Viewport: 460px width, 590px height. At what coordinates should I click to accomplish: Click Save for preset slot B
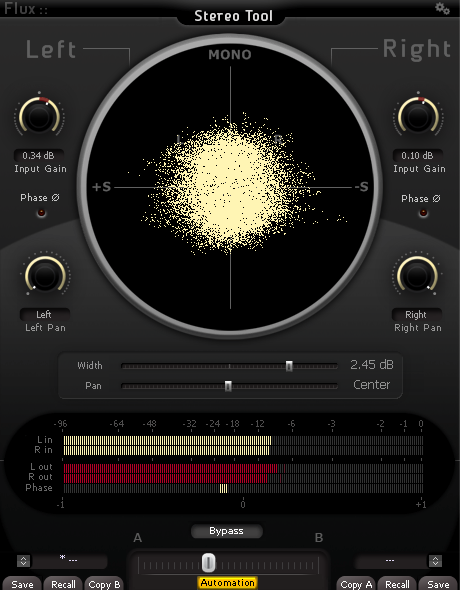coord(438,584)
